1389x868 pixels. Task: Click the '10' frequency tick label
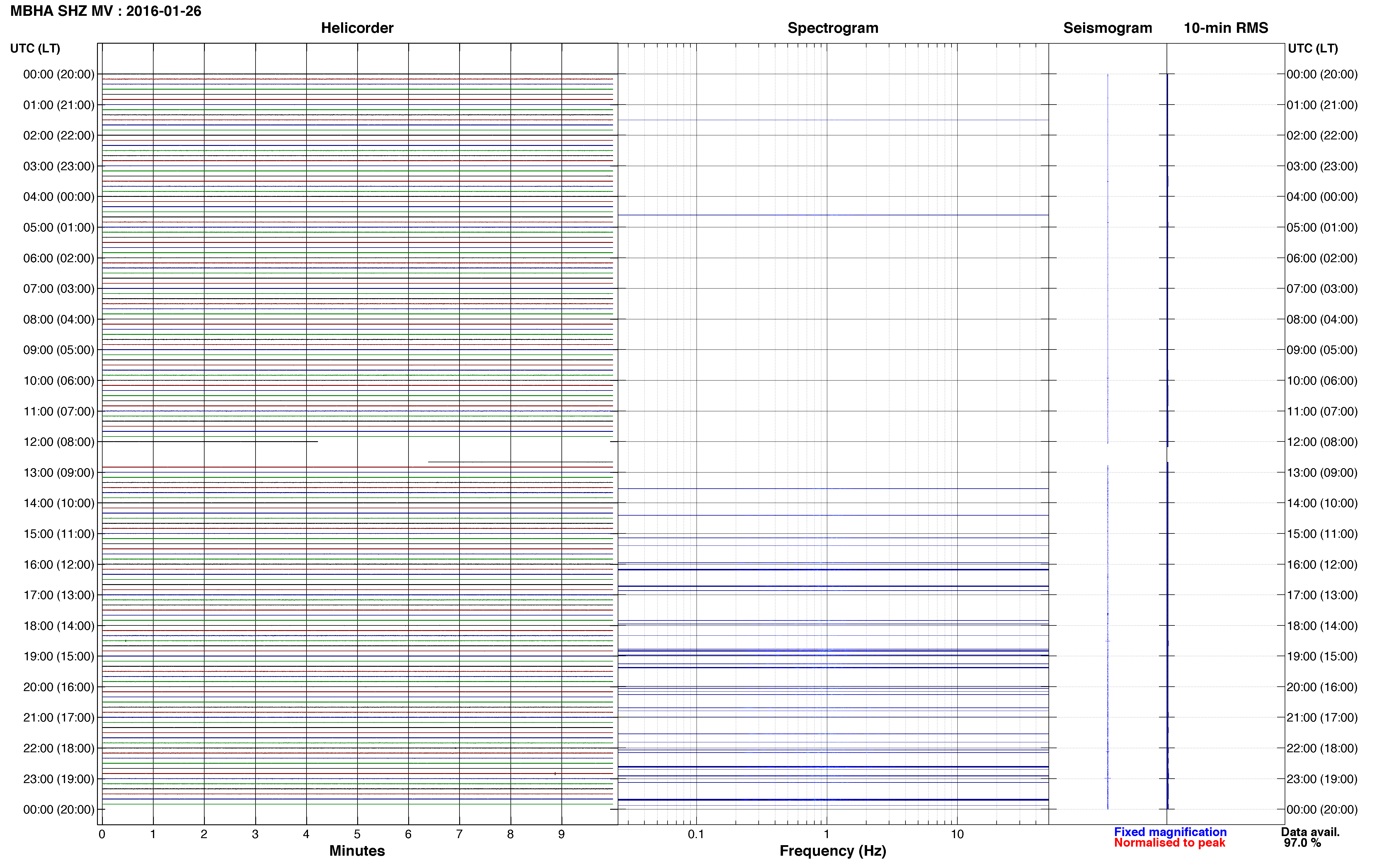click(x=957, y=834)
